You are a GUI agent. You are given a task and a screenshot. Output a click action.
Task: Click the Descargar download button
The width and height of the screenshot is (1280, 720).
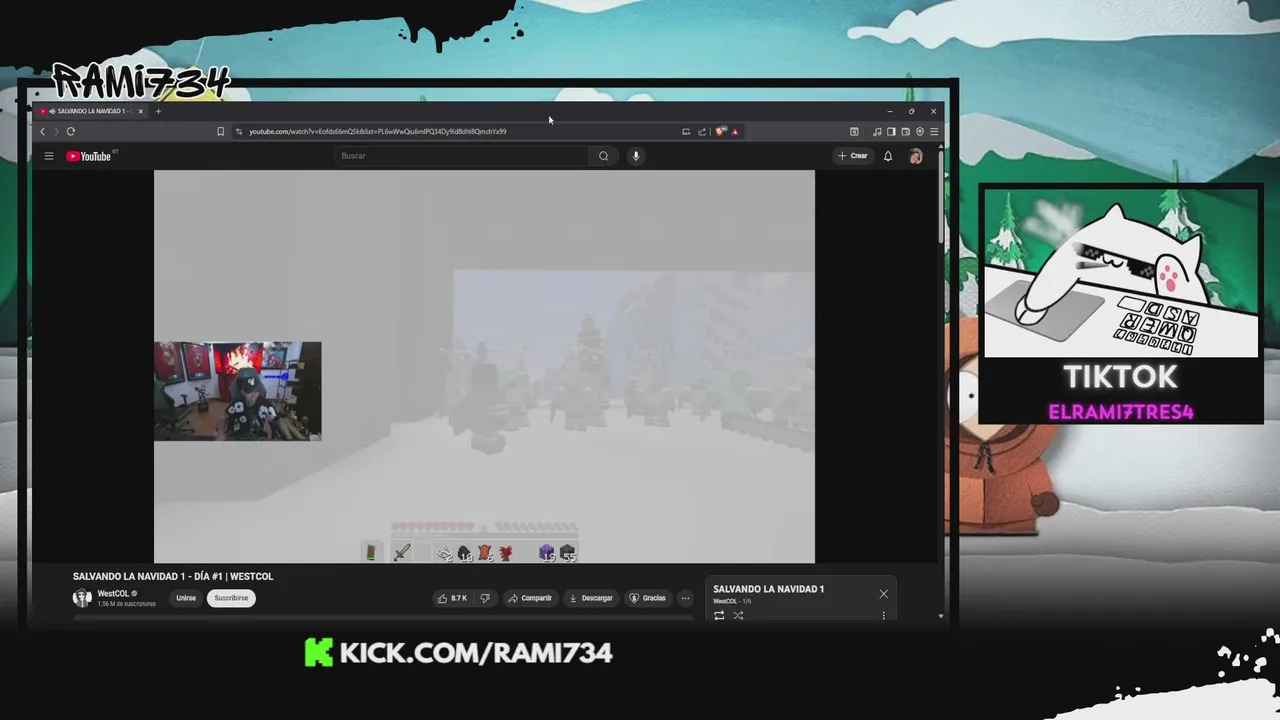tap(590, 598)
